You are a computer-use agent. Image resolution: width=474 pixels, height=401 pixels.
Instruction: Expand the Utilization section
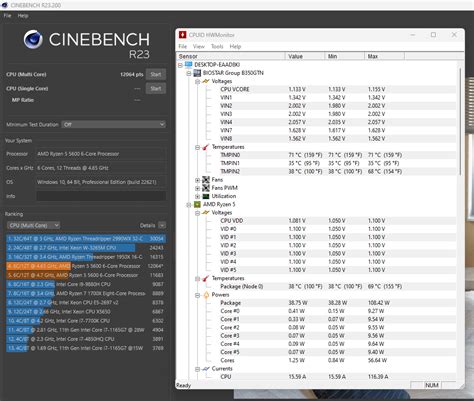point(197,196)
